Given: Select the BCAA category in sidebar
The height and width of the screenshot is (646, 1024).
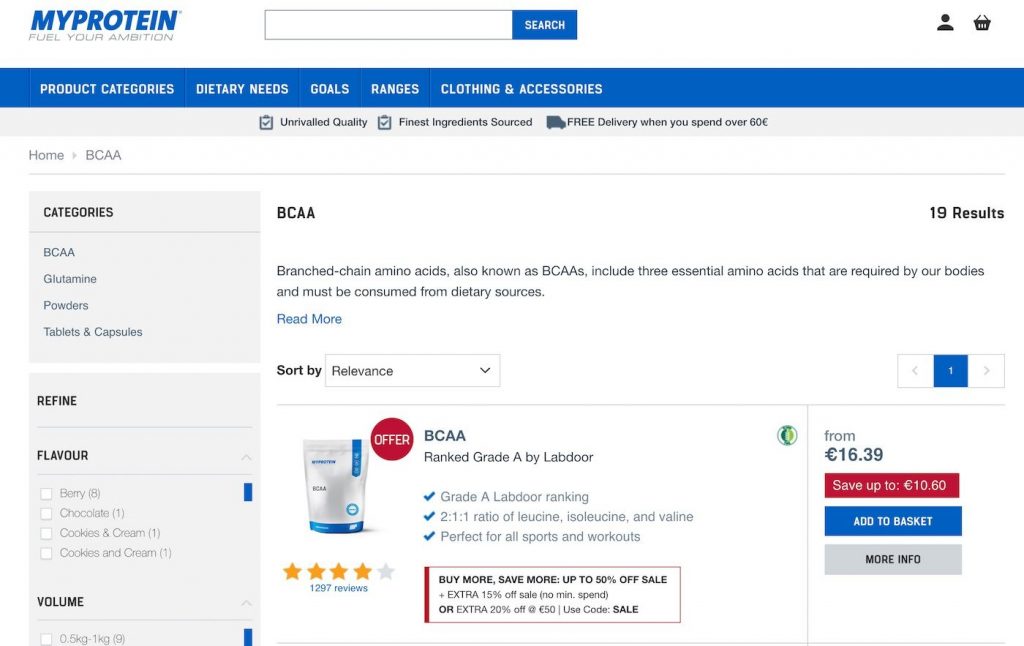Looking at the screenshot, I should click(59, 252).
